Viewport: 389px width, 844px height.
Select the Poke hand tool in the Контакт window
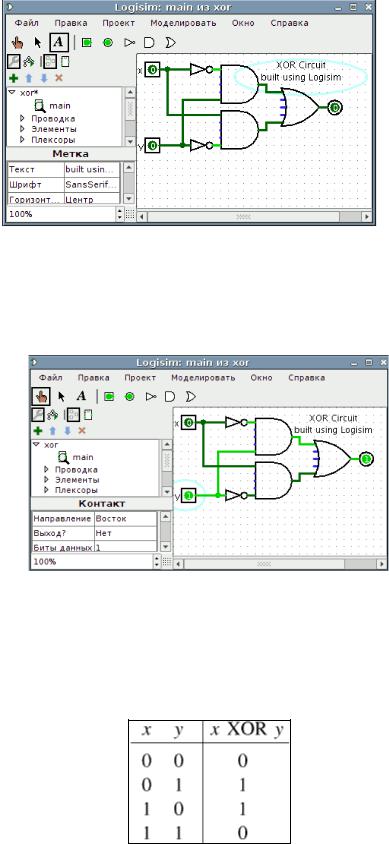tap(41, 397)
